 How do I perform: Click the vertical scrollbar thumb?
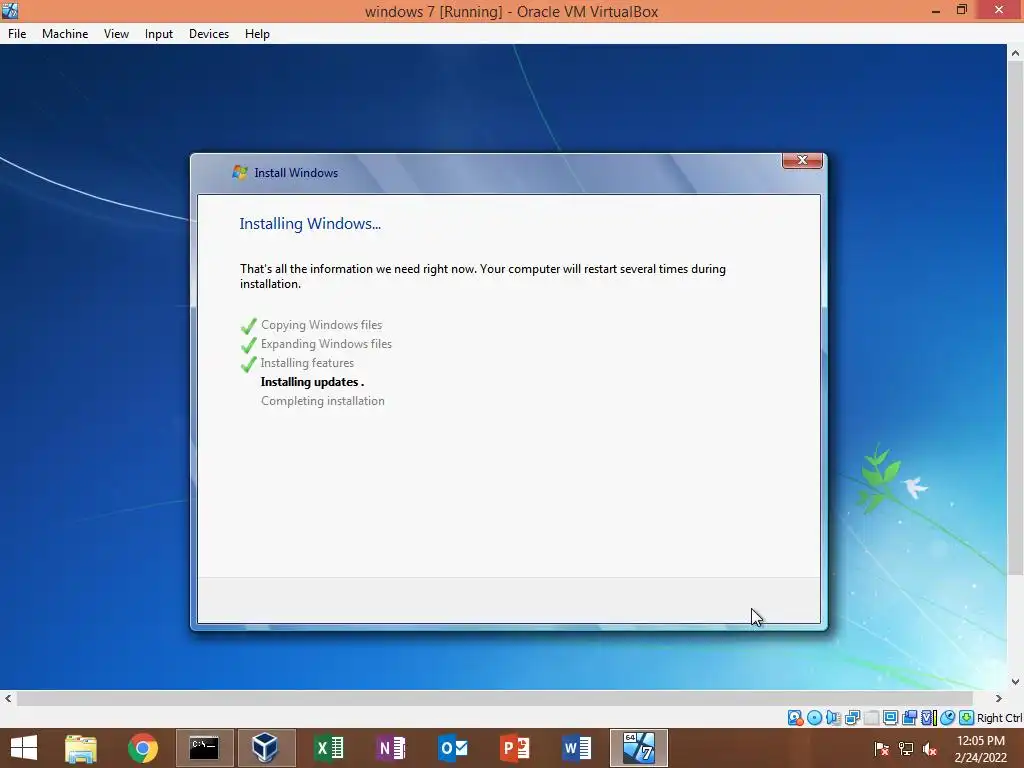pos(1015,318)
